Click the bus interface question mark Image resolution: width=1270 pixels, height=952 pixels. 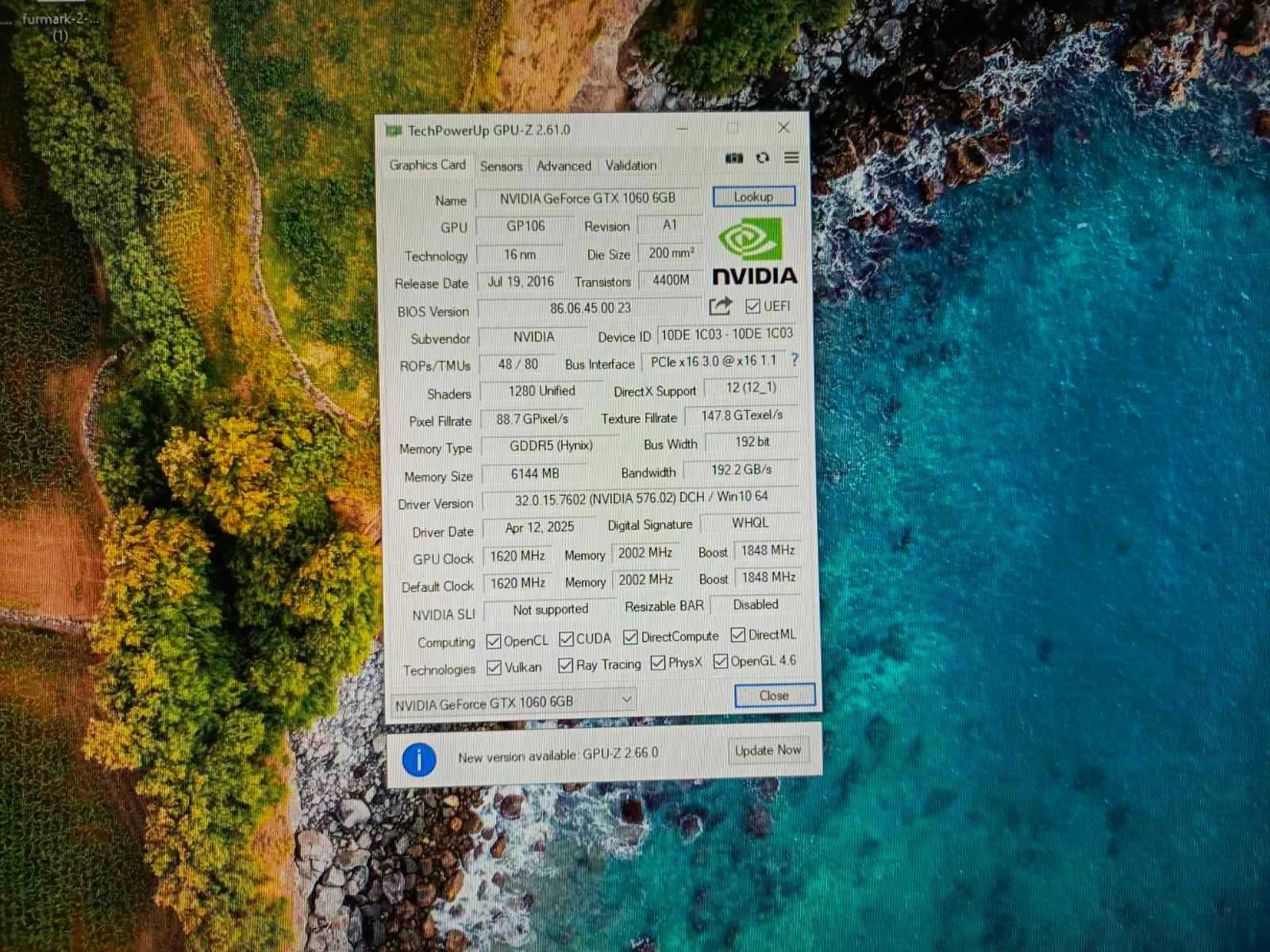794,359
